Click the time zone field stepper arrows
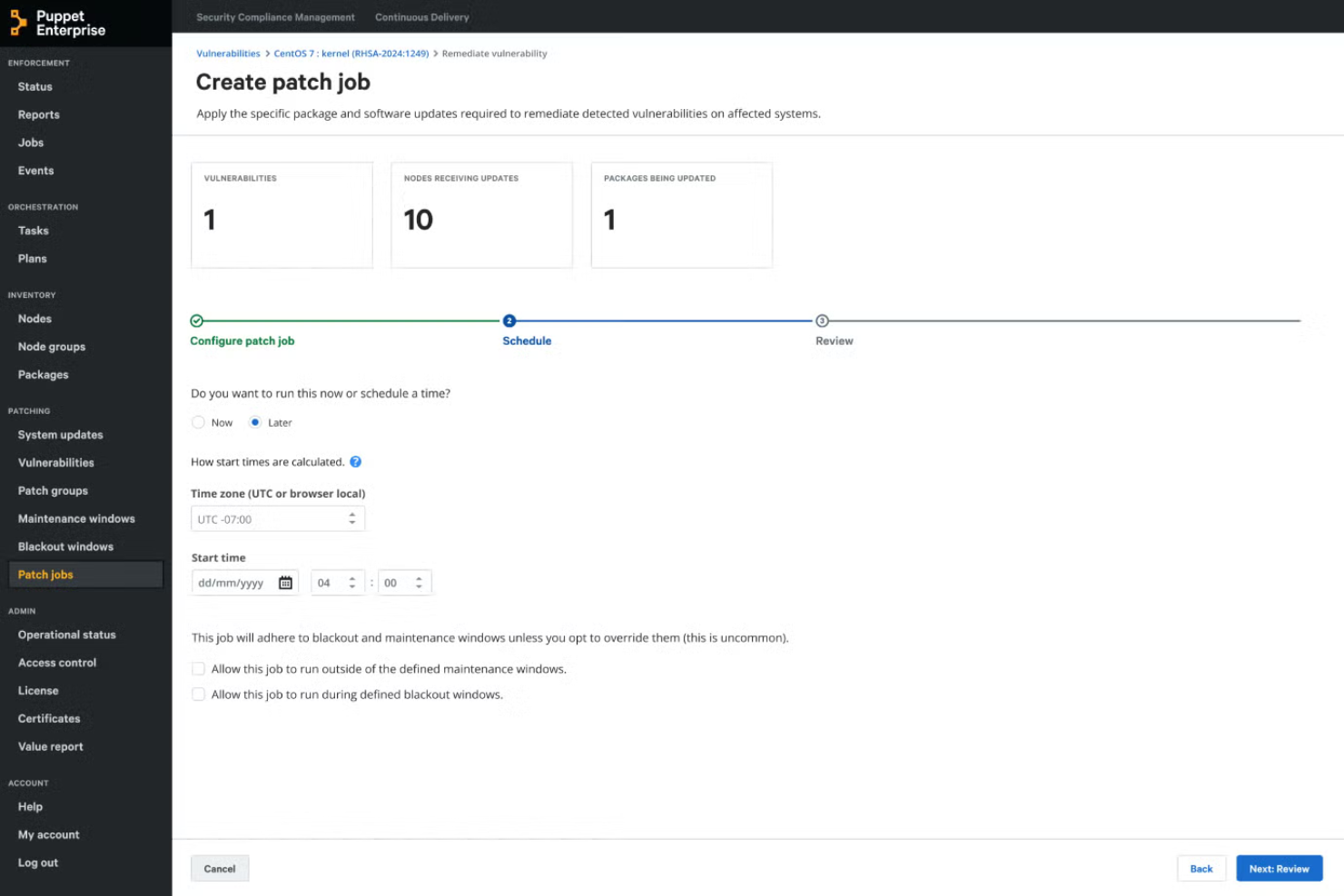Image resolution: width=1344 pixels, height=896 pixels. (351, 518)
